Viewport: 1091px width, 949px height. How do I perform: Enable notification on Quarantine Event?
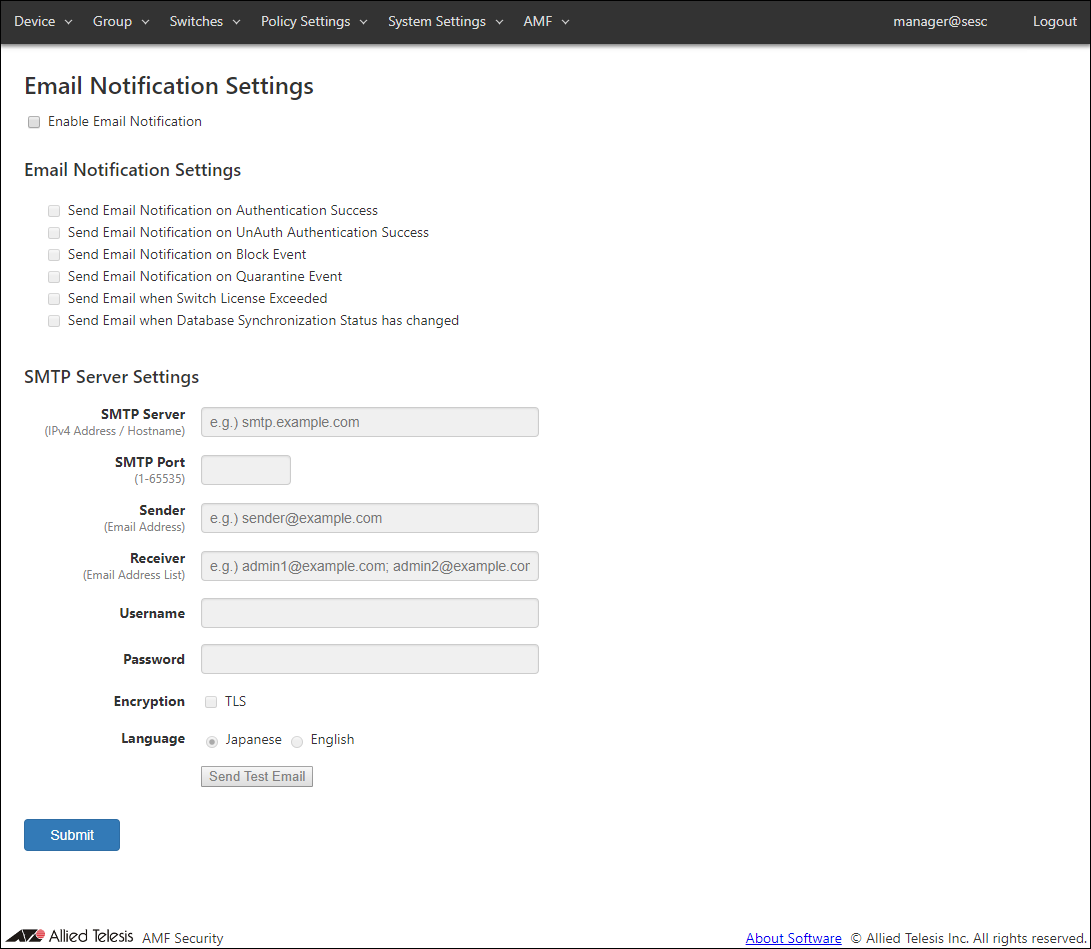point(54,277)
